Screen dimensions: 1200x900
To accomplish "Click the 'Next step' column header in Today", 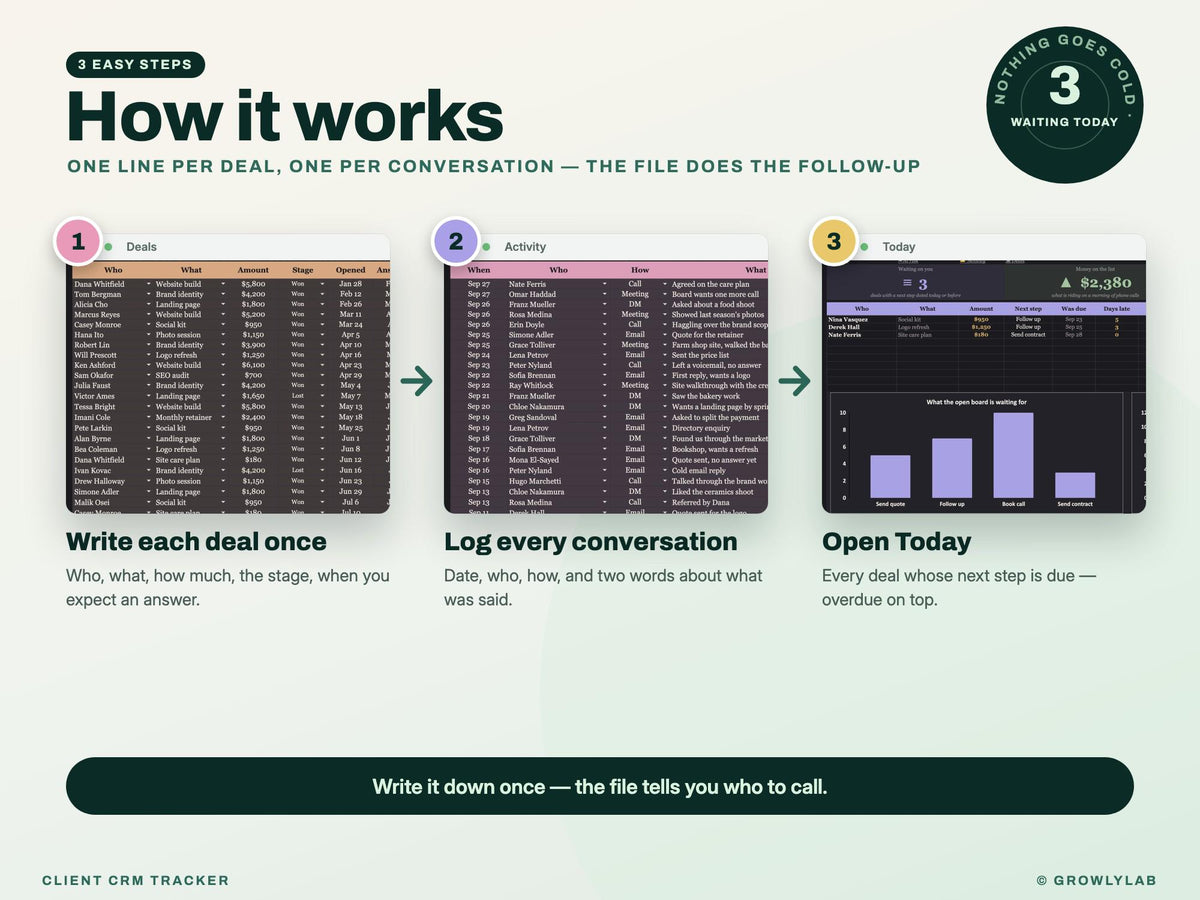I will [x=1028, y=309].
